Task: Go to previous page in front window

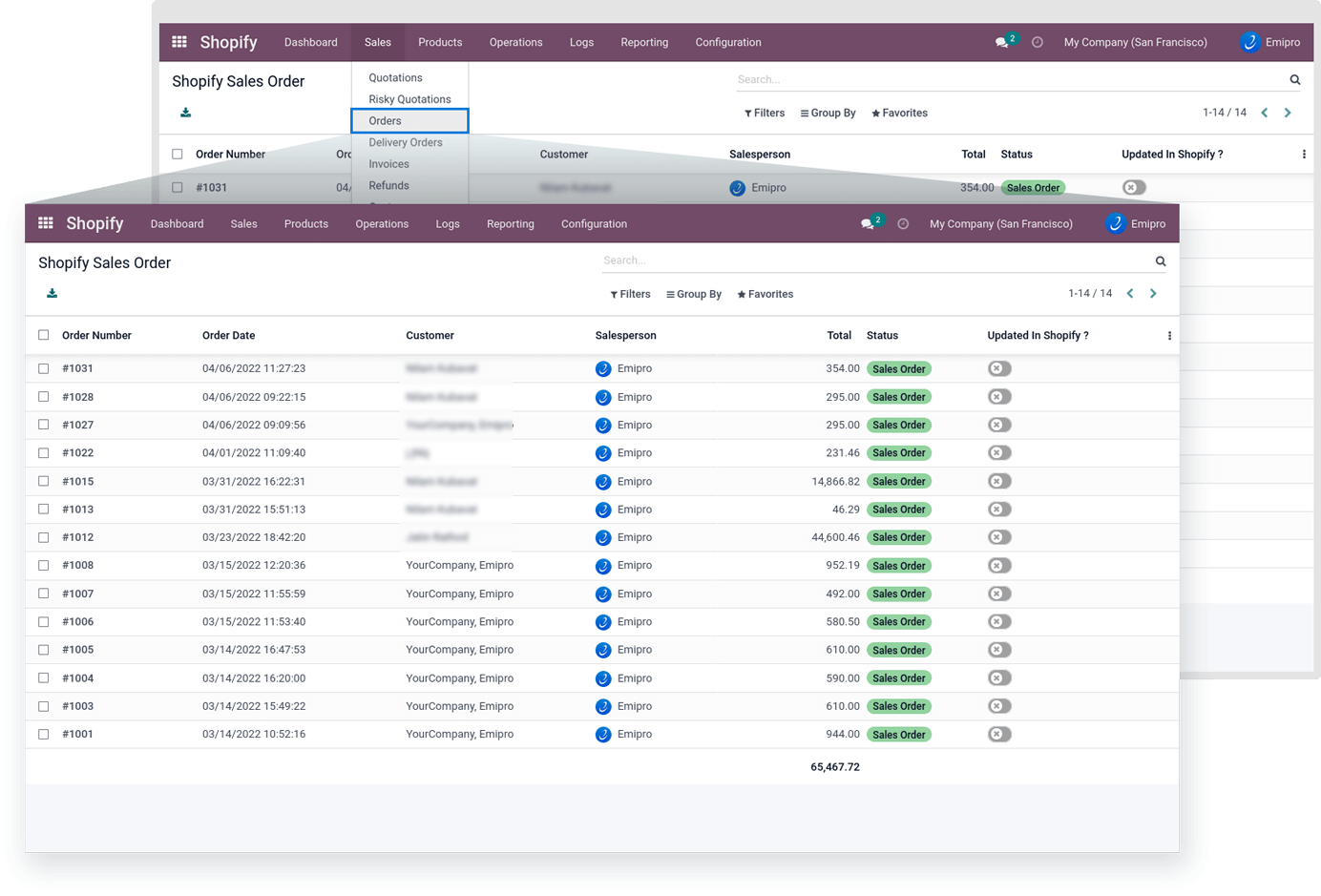Action: pyautogui.click(x=1130, y=294)
